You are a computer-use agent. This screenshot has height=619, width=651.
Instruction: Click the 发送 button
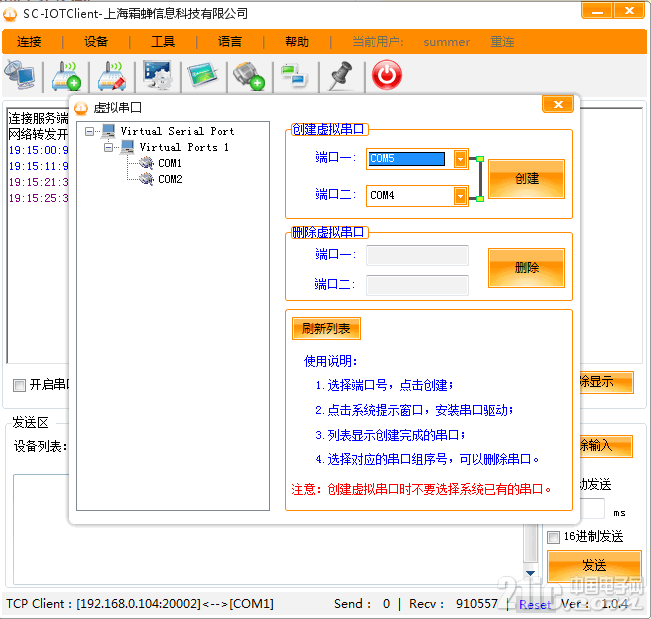pos(594,565)
